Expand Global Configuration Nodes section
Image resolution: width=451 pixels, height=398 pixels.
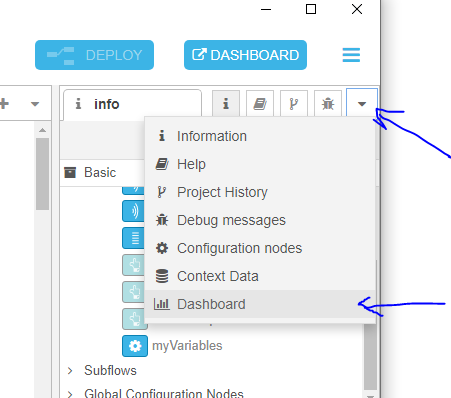[x=70, y=394]
